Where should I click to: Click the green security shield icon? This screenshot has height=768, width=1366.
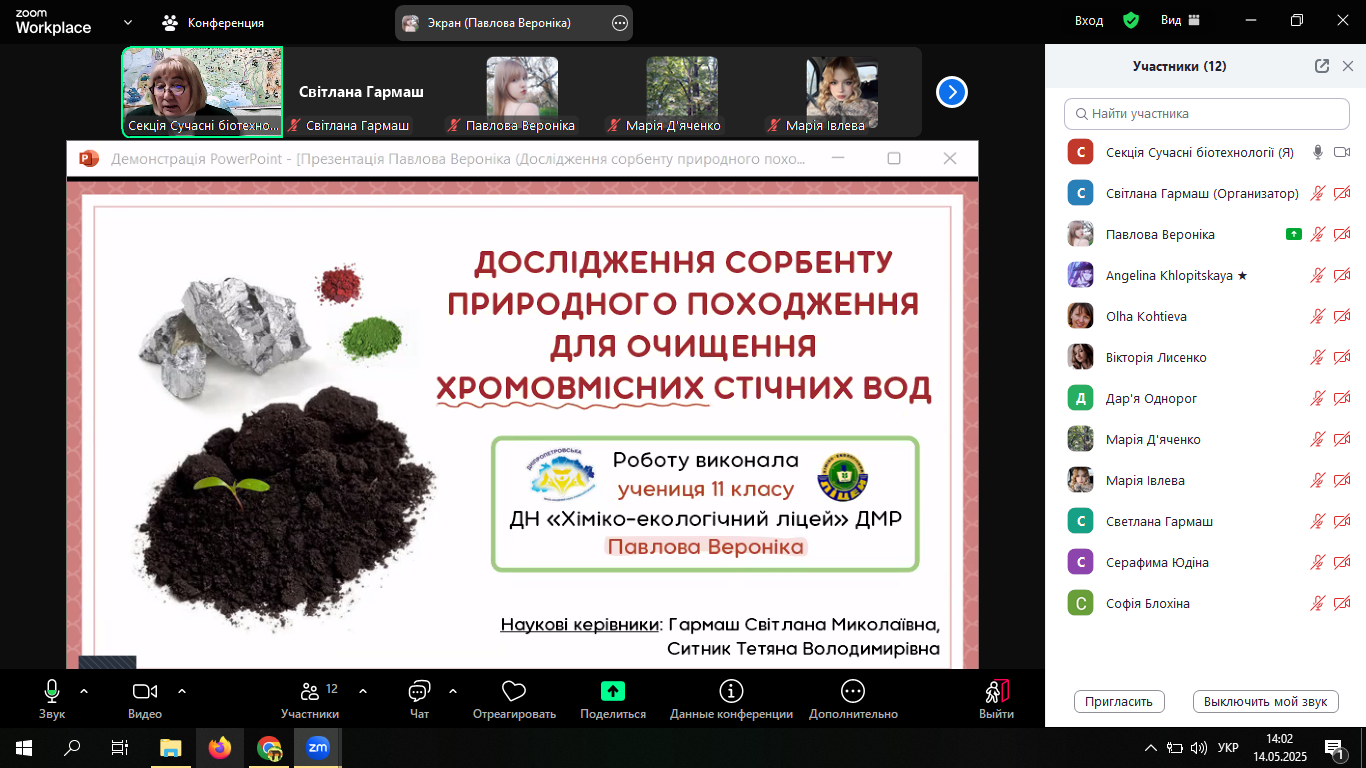click(1131, 21)
